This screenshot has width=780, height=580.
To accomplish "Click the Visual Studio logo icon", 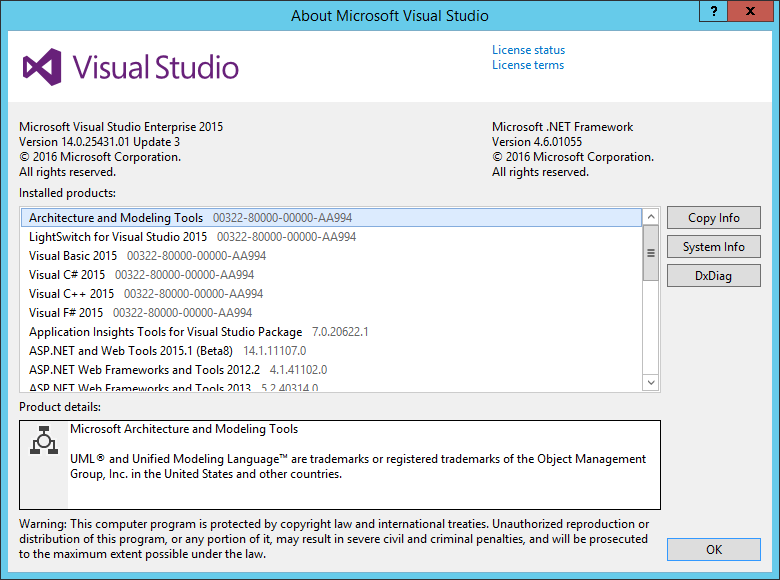I will click(x=42, y=67).
